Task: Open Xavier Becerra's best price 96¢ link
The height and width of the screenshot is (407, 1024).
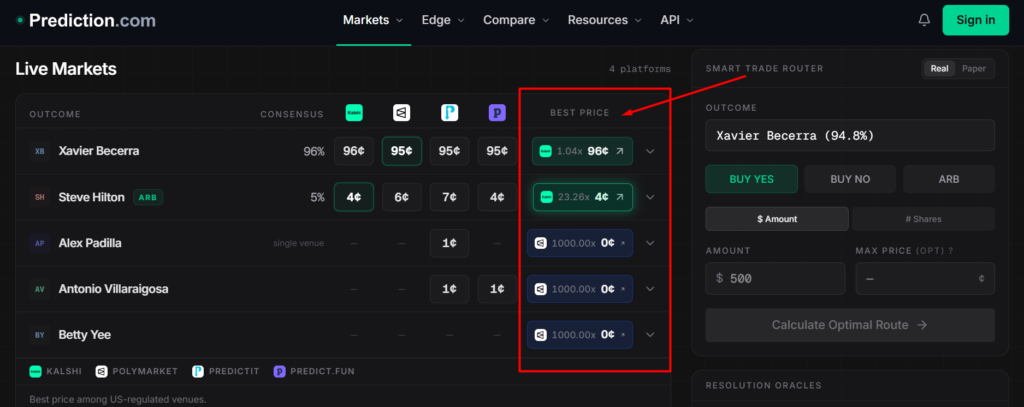Action: 582,151
